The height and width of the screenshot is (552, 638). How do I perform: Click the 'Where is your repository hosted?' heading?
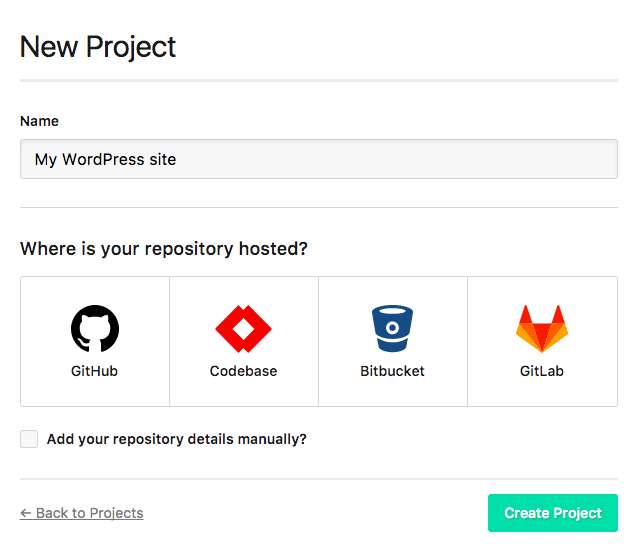[164, 249]
